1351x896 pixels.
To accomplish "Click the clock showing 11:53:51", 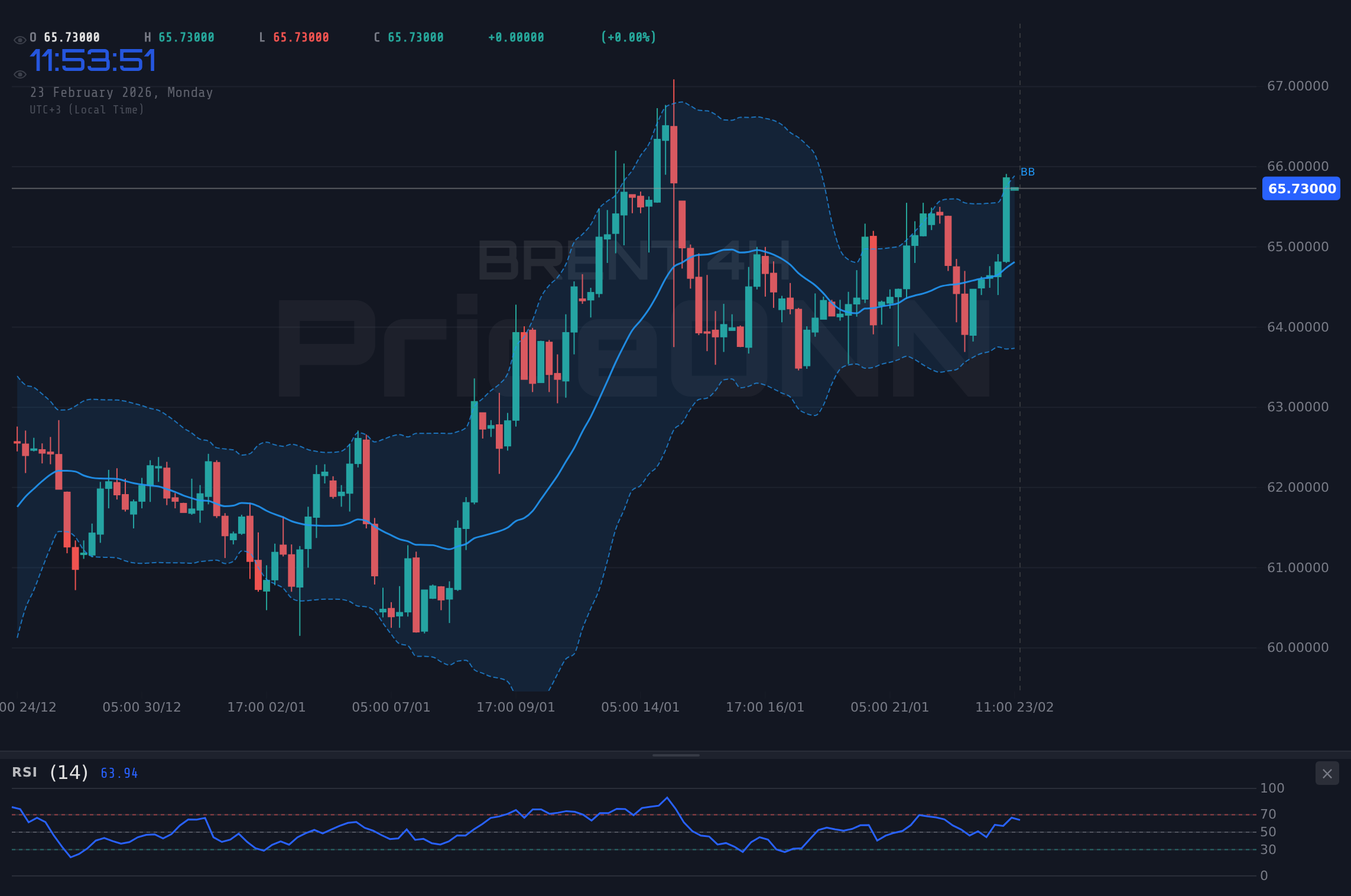I will click(94, 59).
